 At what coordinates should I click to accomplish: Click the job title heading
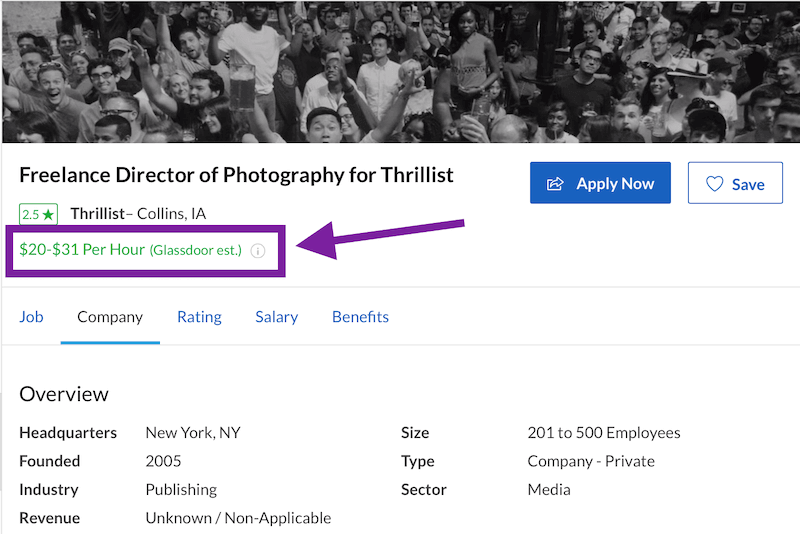(236, 176)
